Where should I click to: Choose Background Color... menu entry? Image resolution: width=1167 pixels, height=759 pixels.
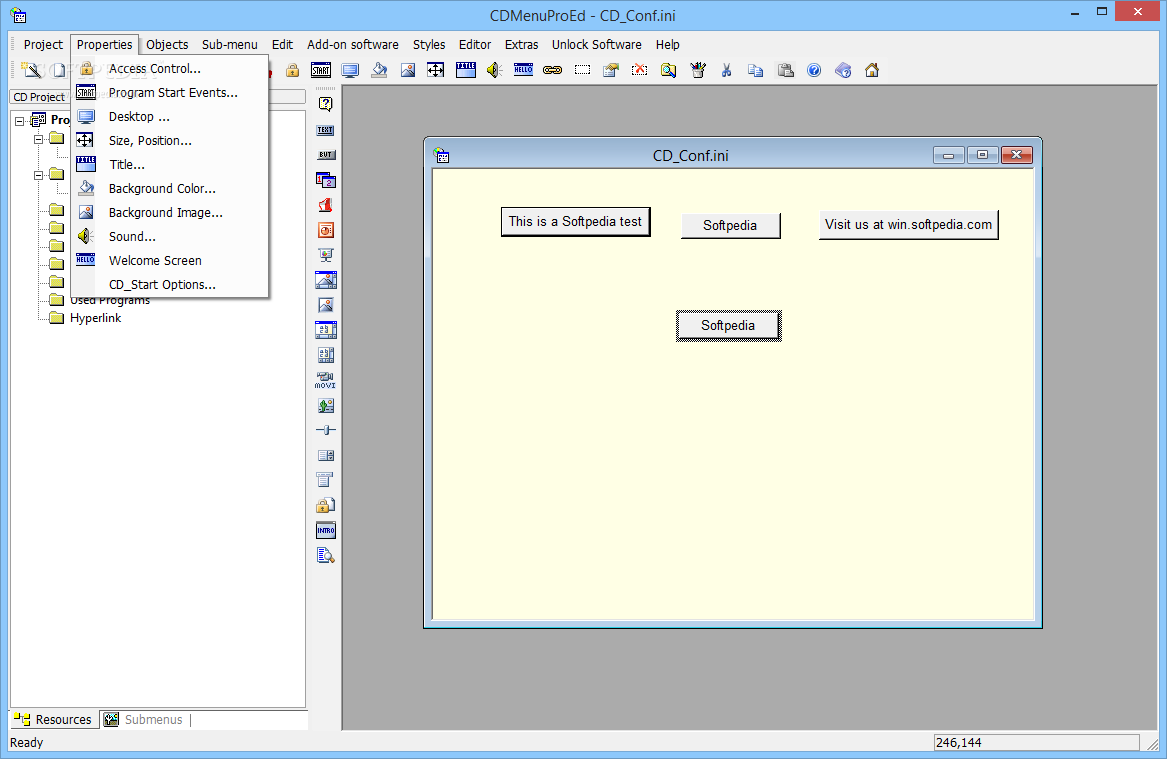[170, 188]
